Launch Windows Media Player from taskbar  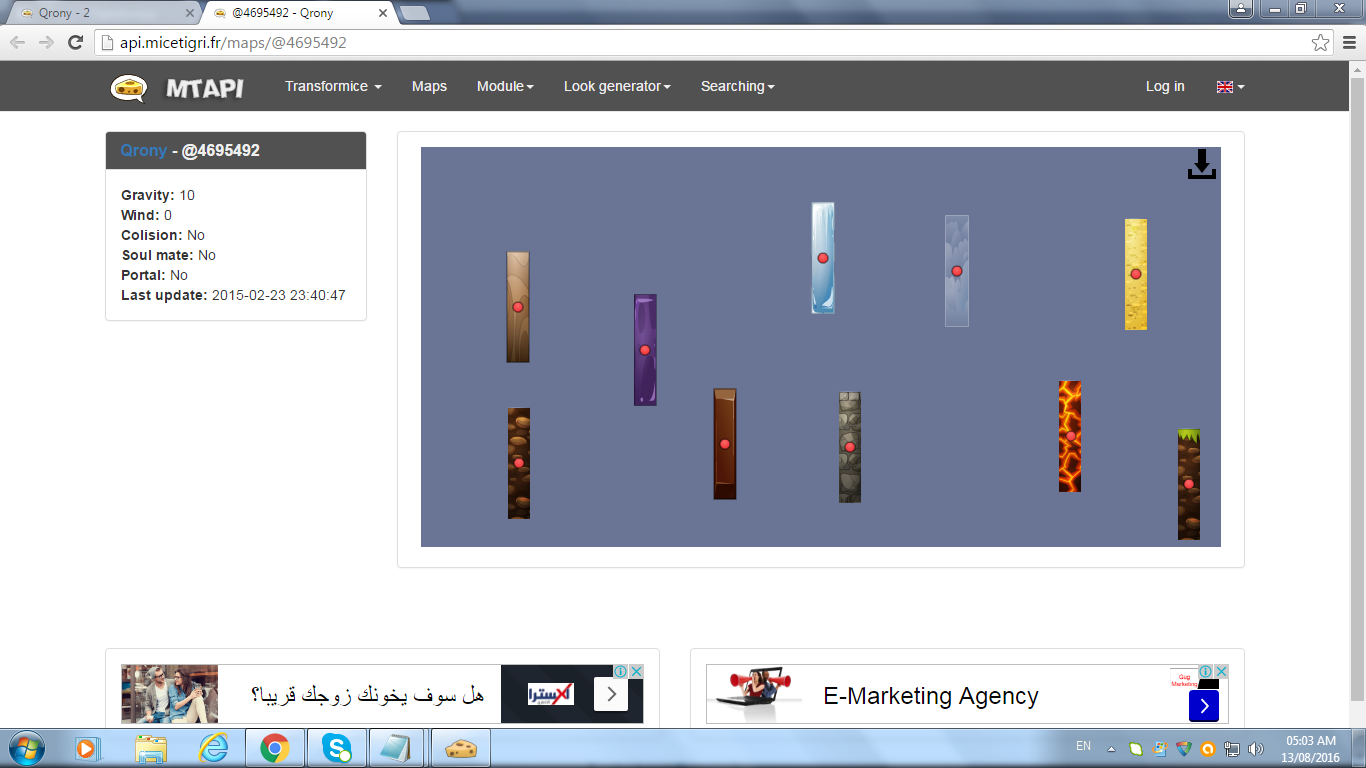(x=86, y=748)
